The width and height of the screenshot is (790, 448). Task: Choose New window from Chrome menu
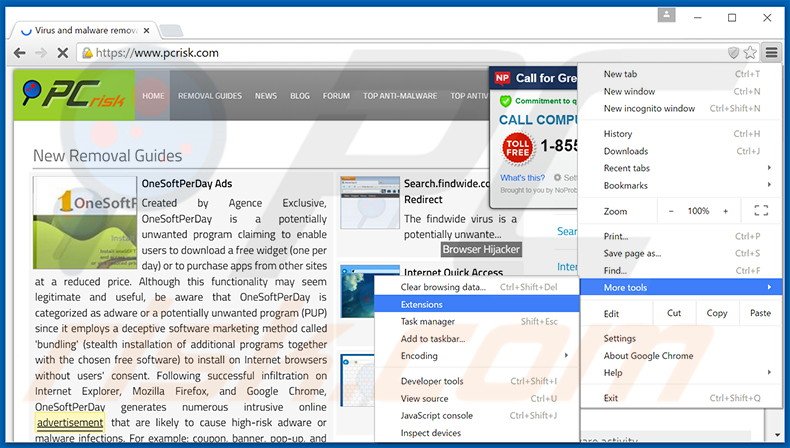[x=681, y=91]
